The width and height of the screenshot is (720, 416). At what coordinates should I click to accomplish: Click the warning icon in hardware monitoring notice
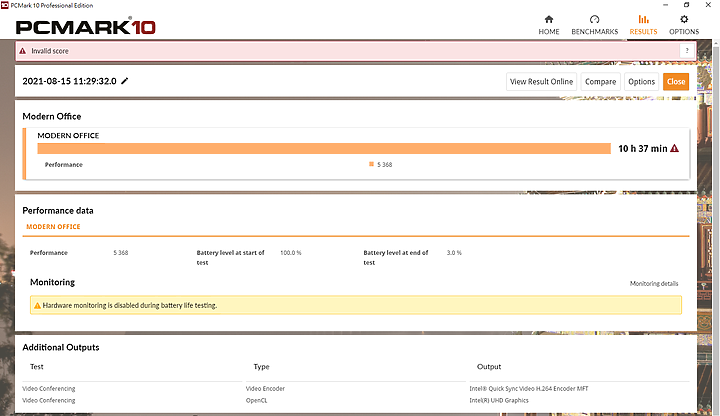tap(38, 305)
